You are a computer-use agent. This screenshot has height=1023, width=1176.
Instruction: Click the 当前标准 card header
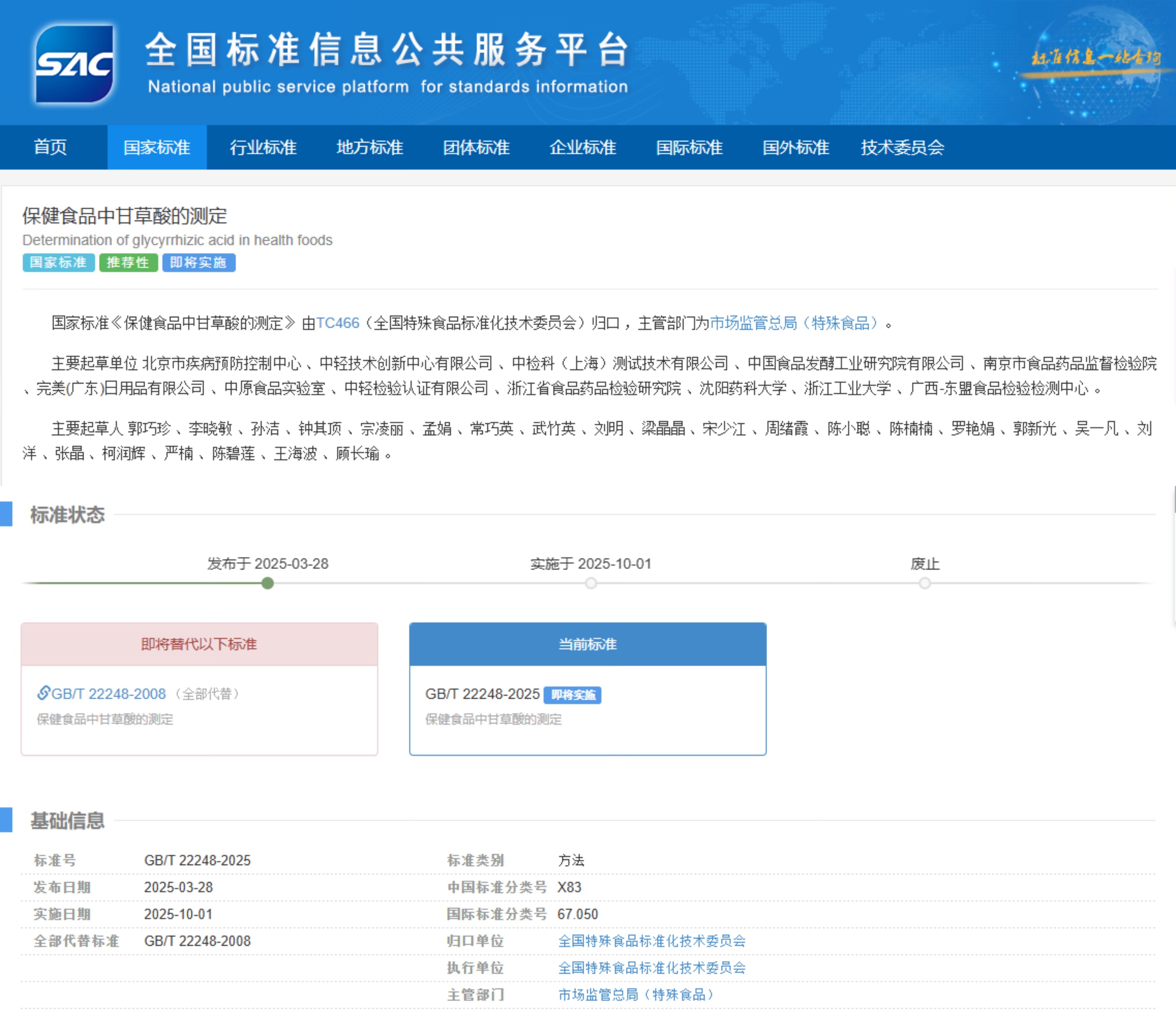[588, 644]
